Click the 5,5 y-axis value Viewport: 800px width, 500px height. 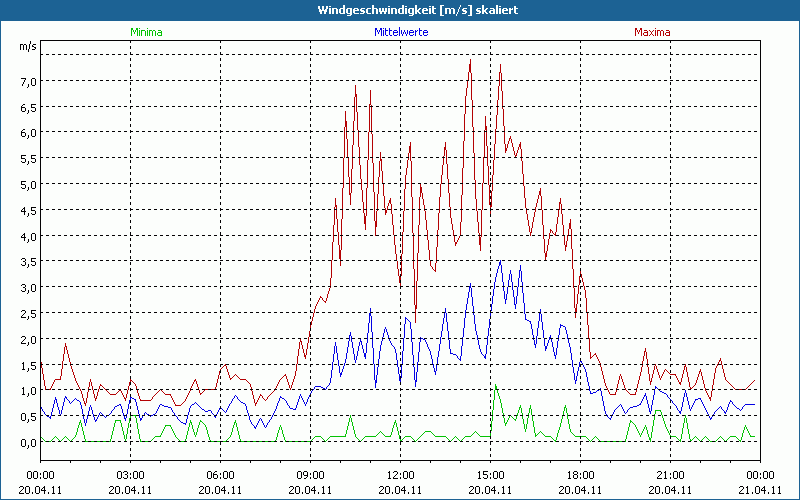pyautogui.click(x=29, y=159)
